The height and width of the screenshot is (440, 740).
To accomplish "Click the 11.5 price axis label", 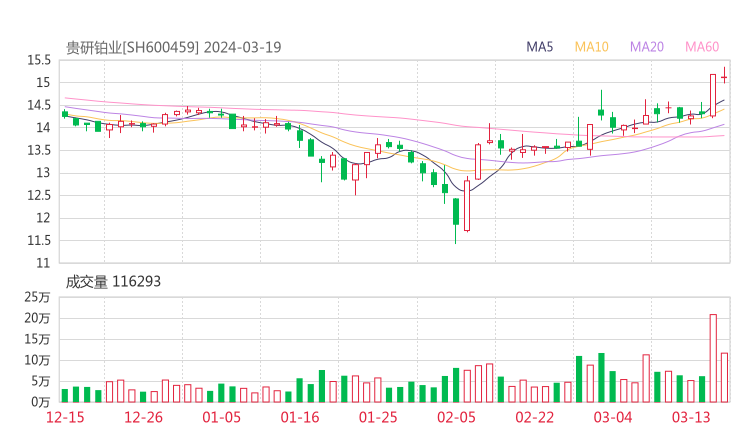I will point(39,241).
